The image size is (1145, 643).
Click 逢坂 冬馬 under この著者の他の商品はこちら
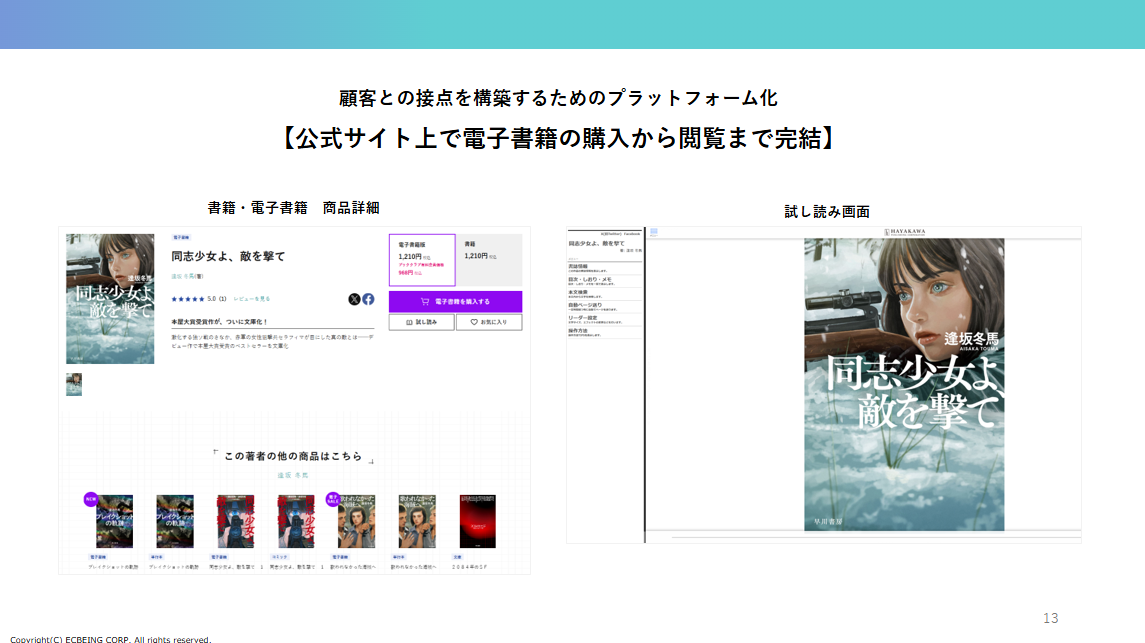point(293,475)
